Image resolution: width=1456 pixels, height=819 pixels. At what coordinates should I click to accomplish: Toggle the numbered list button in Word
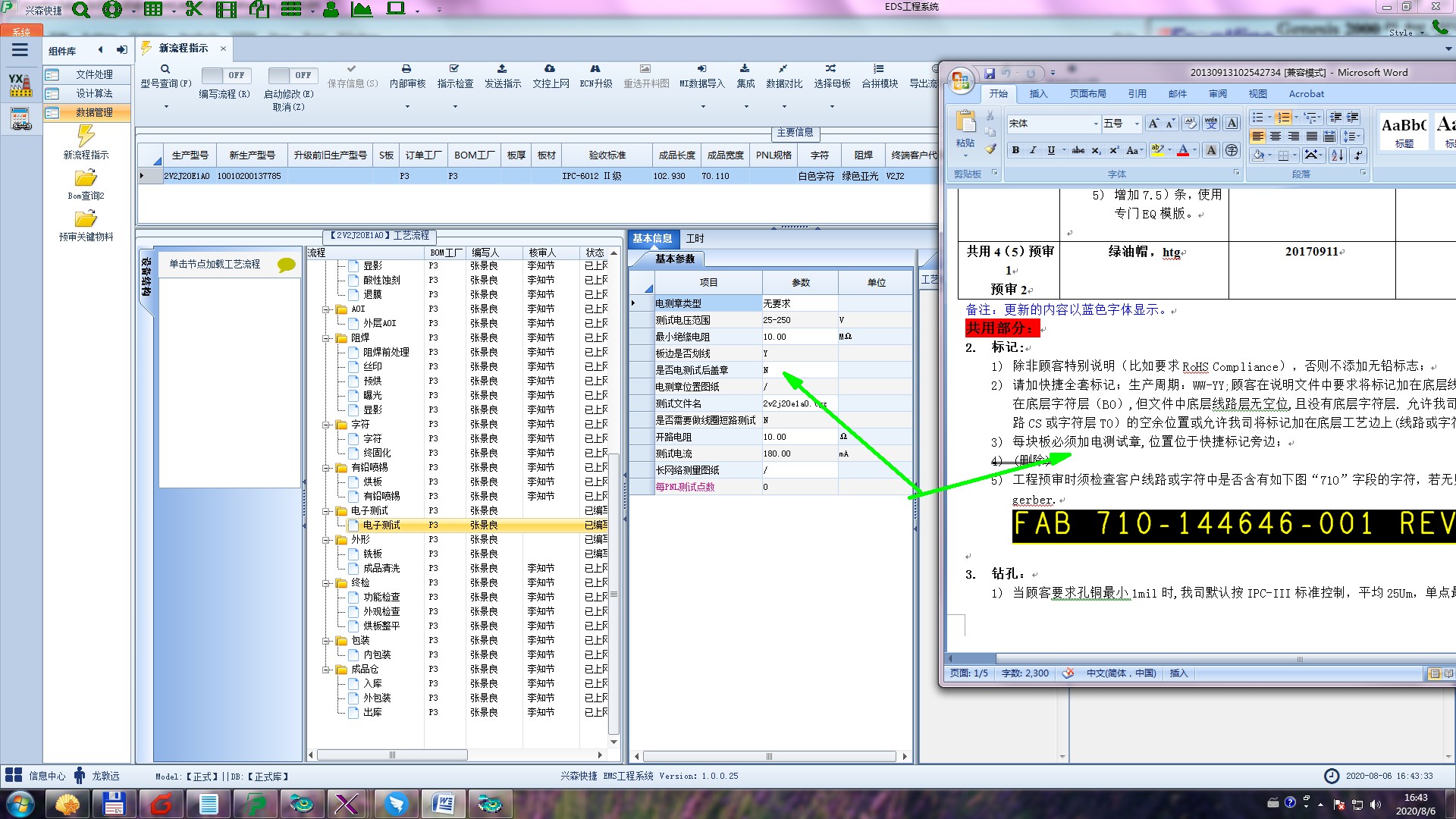point(1283,117)
